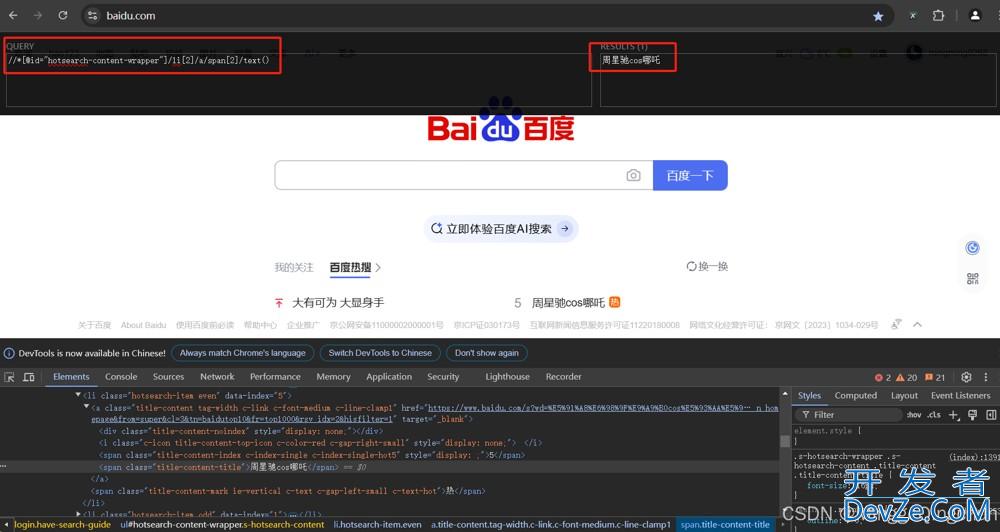The width and height of the screenshot is (1000, 532).
Task: Click the bookmark star icon
Action: pyautogui.click(x=878, y=16)
